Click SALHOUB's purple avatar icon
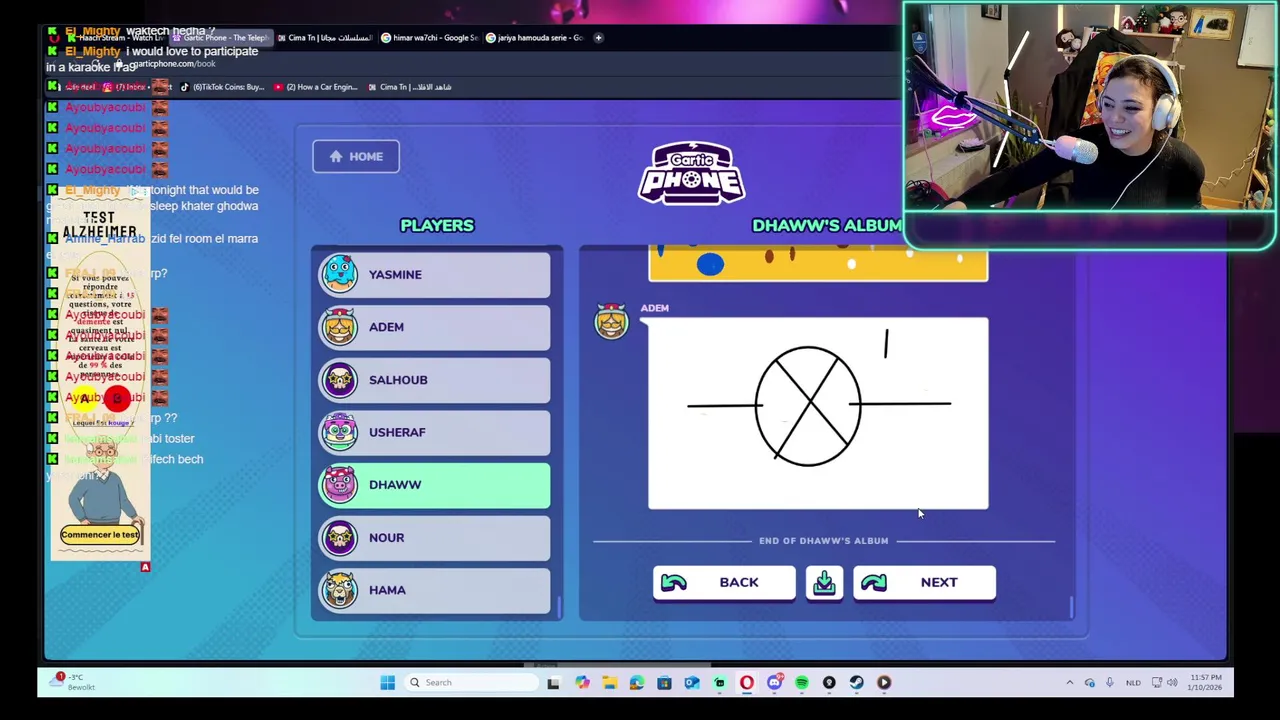 pos(339,380)
